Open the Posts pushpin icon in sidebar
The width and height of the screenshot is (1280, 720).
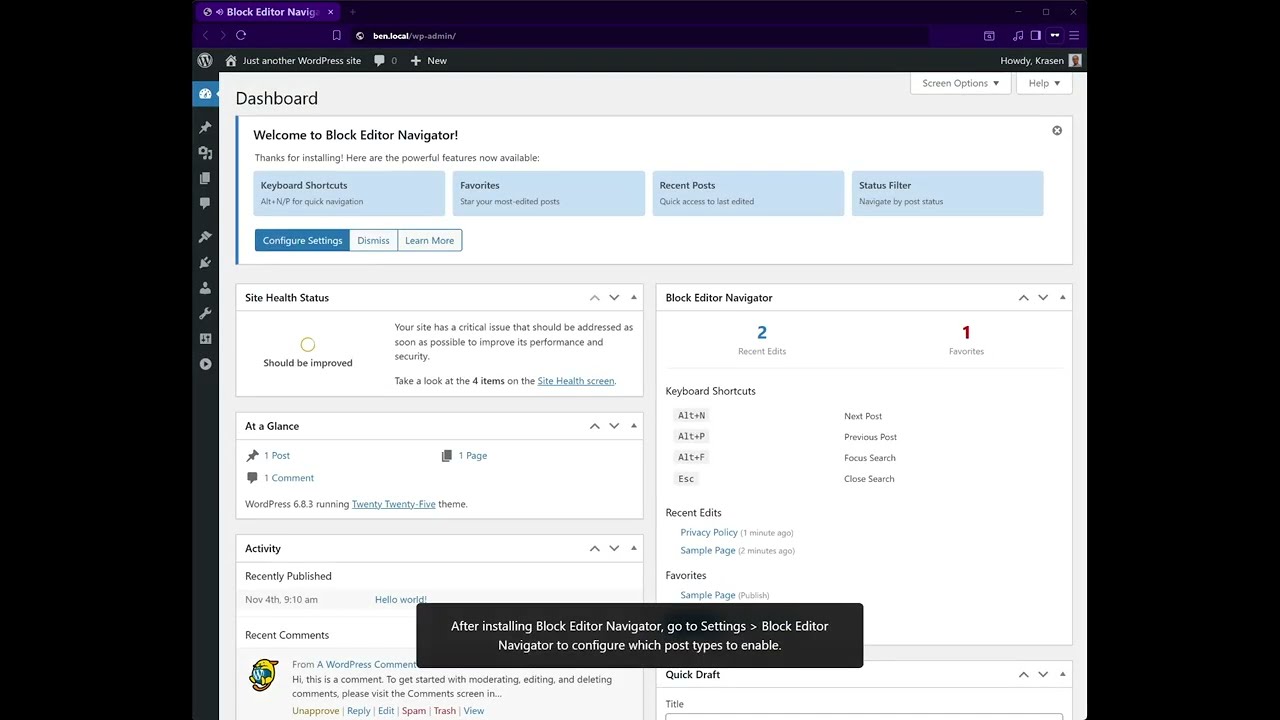click(205, 128)
